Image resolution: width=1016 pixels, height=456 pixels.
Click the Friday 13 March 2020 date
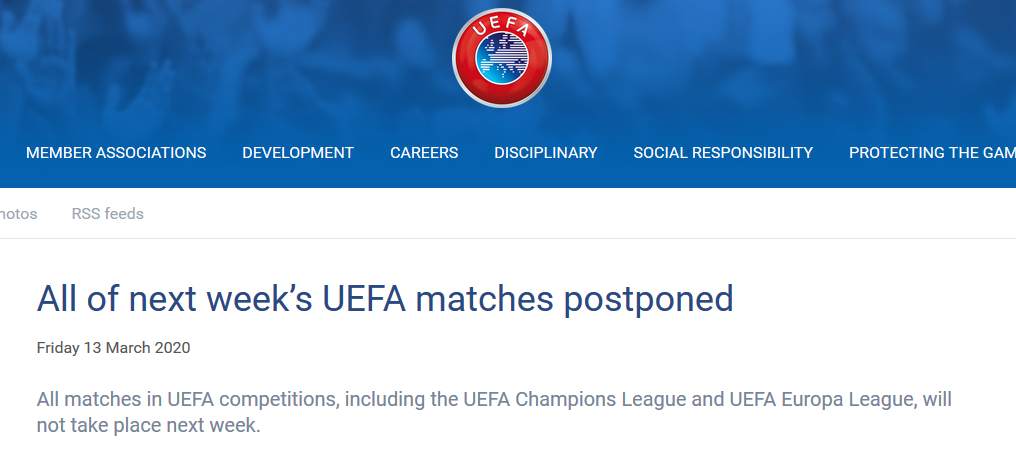click(x=113, y=348)
